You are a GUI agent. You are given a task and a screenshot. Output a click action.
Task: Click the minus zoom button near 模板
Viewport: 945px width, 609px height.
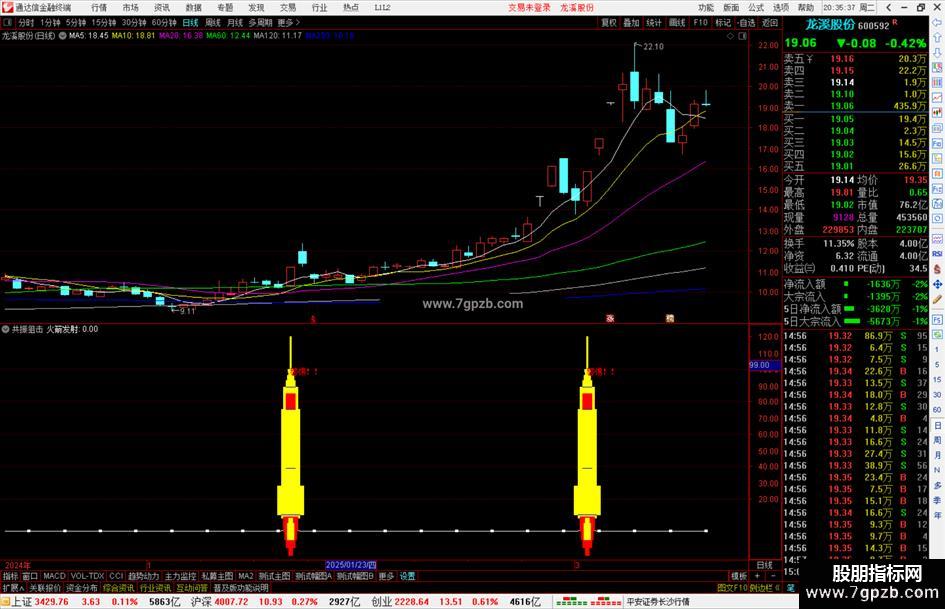pyautogui.click(x=773, y=576)
